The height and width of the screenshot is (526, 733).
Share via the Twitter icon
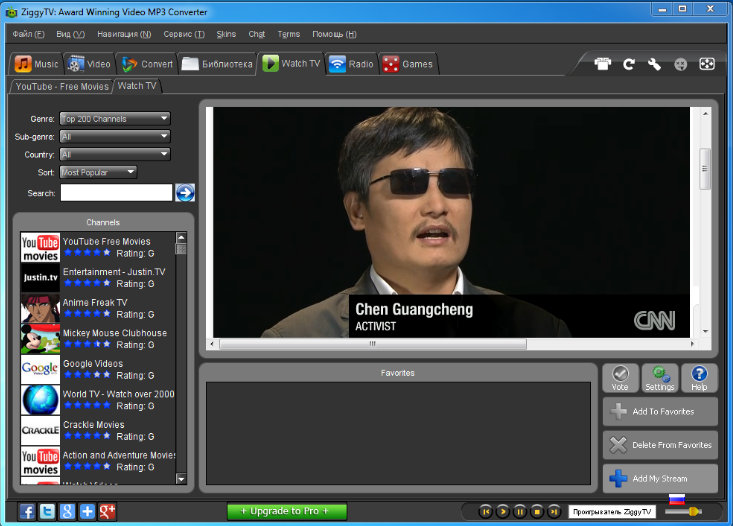tap(47, 512)
